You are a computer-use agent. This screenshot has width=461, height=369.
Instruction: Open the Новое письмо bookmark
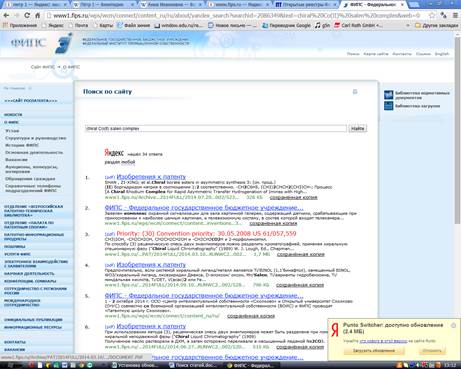pos(232,25)
